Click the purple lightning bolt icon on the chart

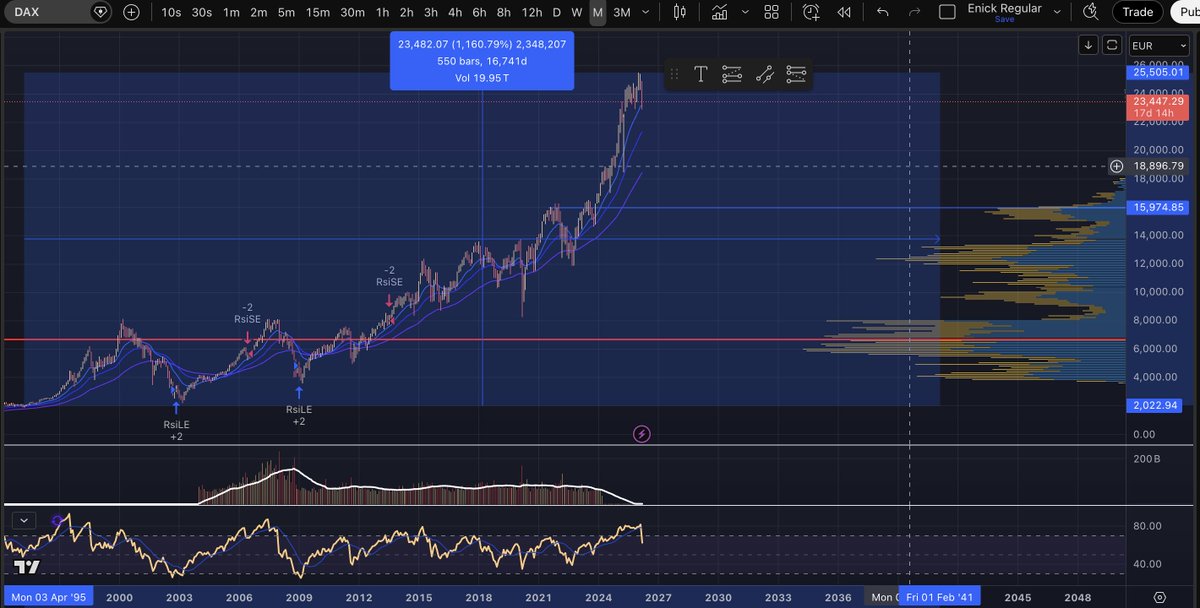click(x=642, y=434)
